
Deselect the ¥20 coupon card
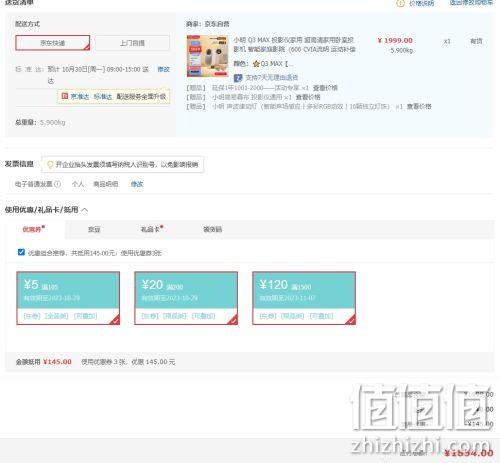186,298
